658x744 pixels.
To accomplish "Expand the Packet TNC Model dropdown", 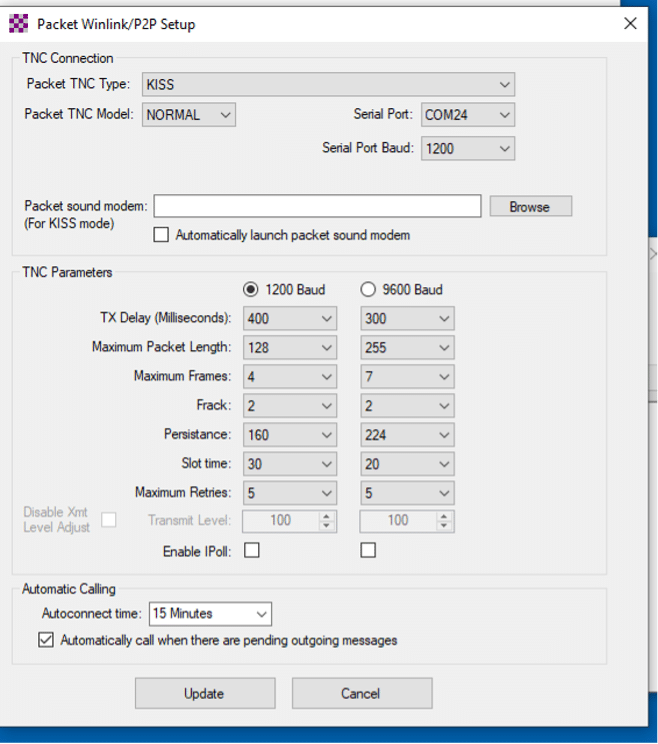I will coord(188,115).
